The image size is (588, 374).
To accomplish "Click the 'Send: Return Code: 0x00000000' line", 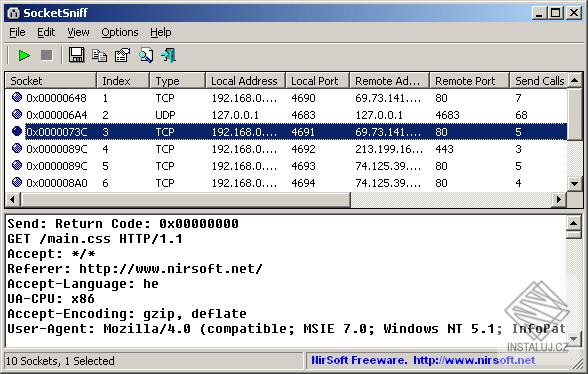I will pyautogui.click(x=123, y=224).
